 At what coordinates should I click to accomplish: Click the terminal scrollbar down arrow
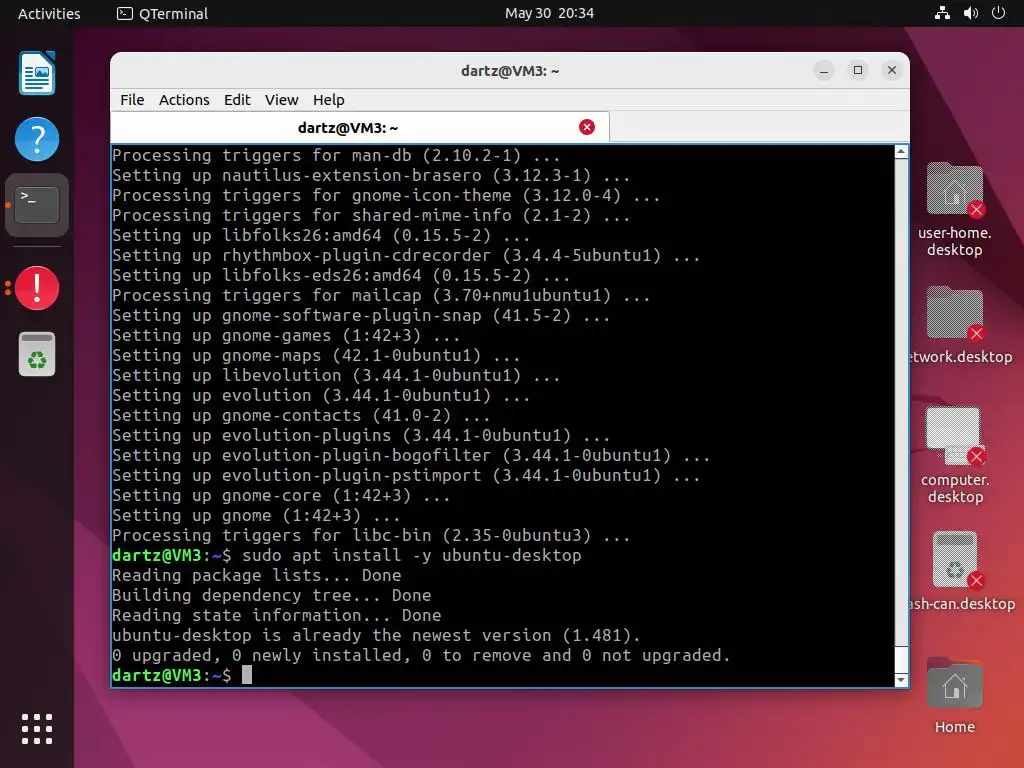click(x=901, y=680)
